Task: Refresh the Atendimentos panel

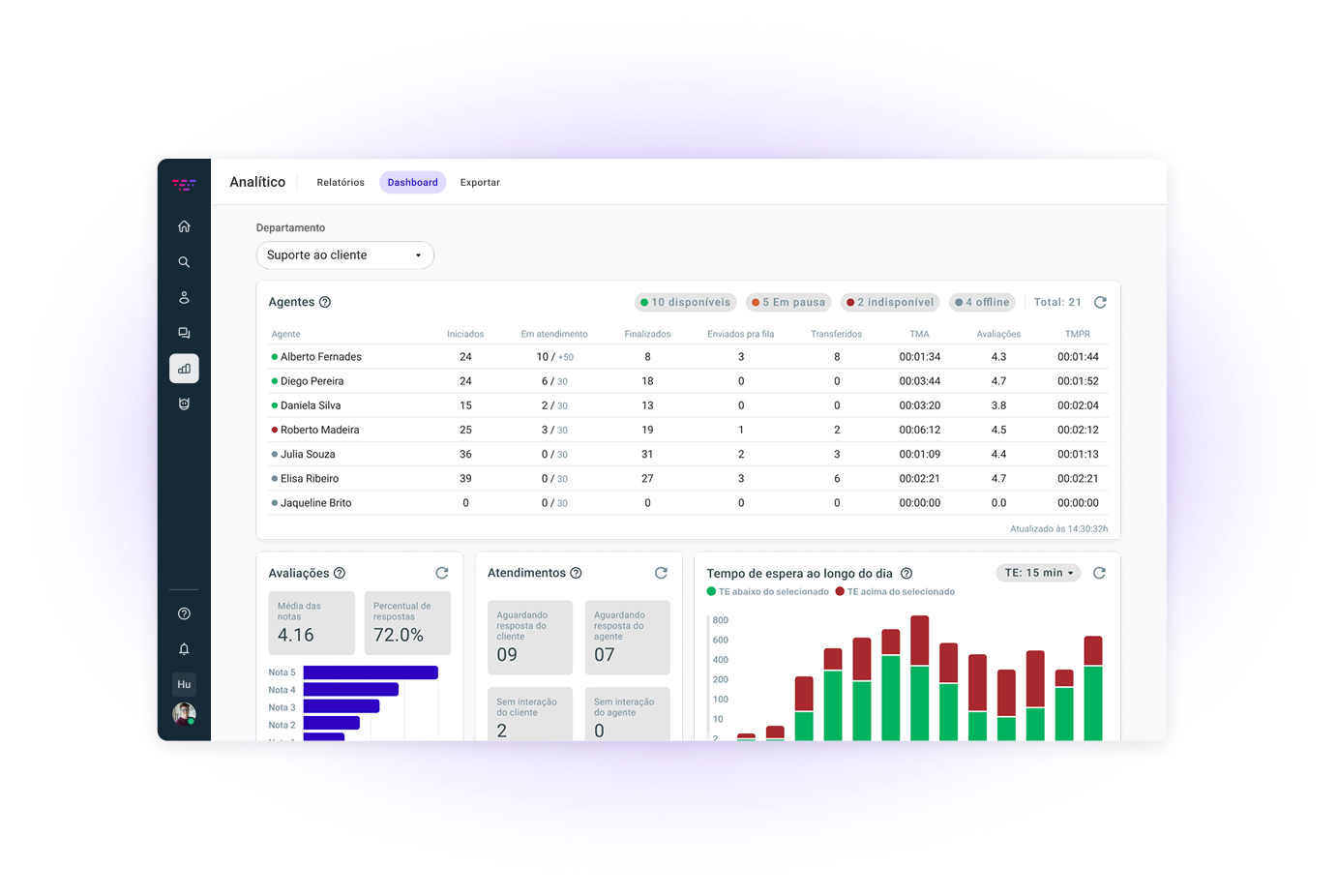Action: (x=661, y=573)
